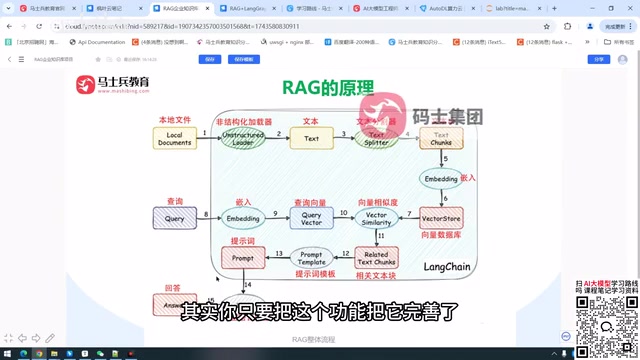
Task: Star the note as favorite
Action: tap(98, 60)
